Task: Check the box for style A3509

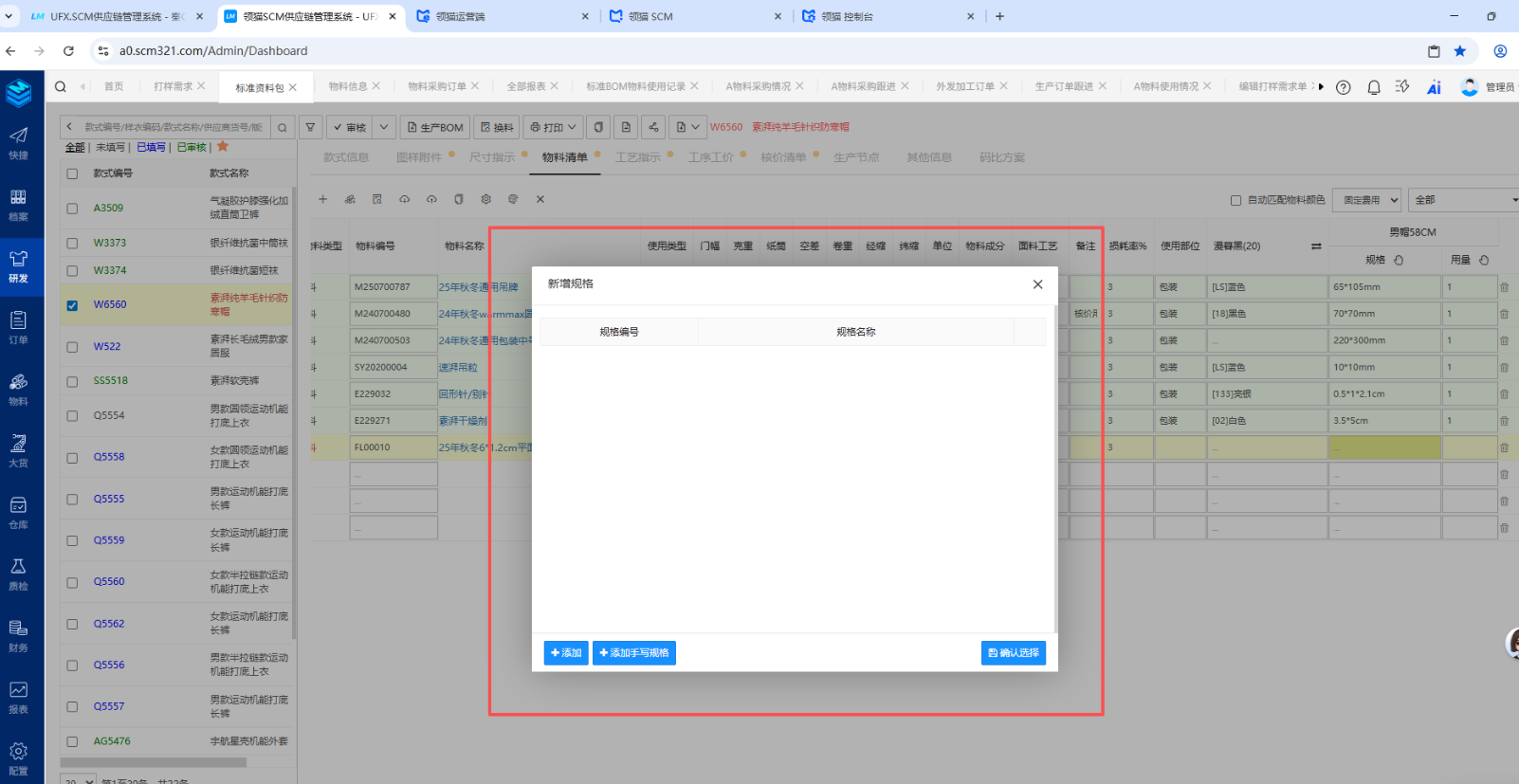Action: (72, 209)
